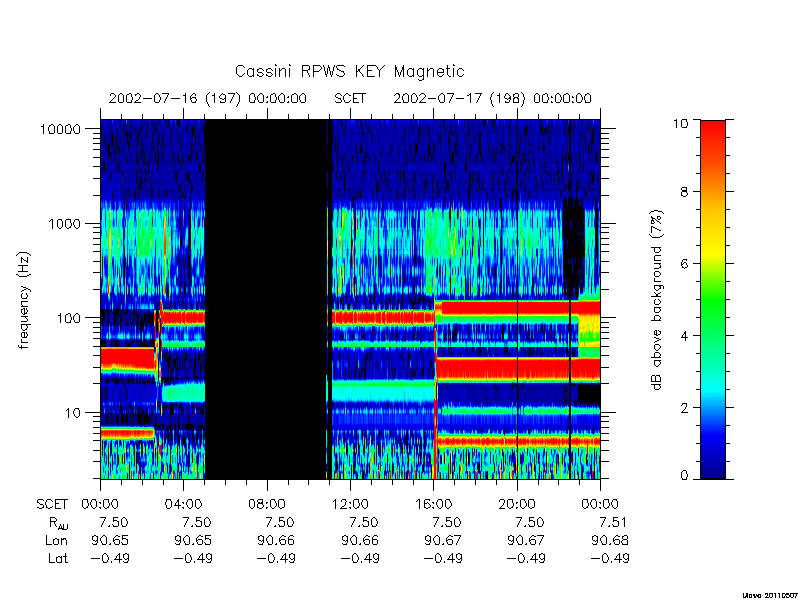Click the R AU value 7.50 under 08:00

(x=280, y=522)
